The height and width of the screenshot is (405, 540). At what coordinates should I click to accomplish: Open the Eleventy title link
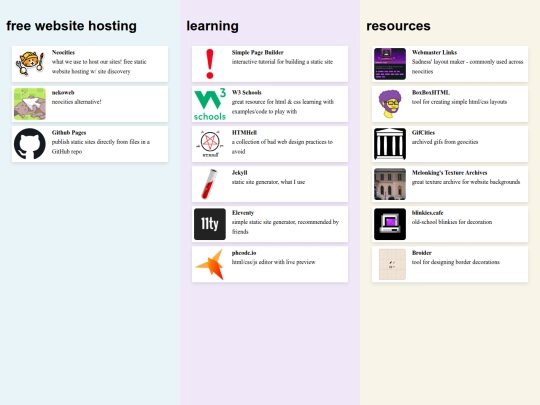pyautogui.click(x=243, y=212)
